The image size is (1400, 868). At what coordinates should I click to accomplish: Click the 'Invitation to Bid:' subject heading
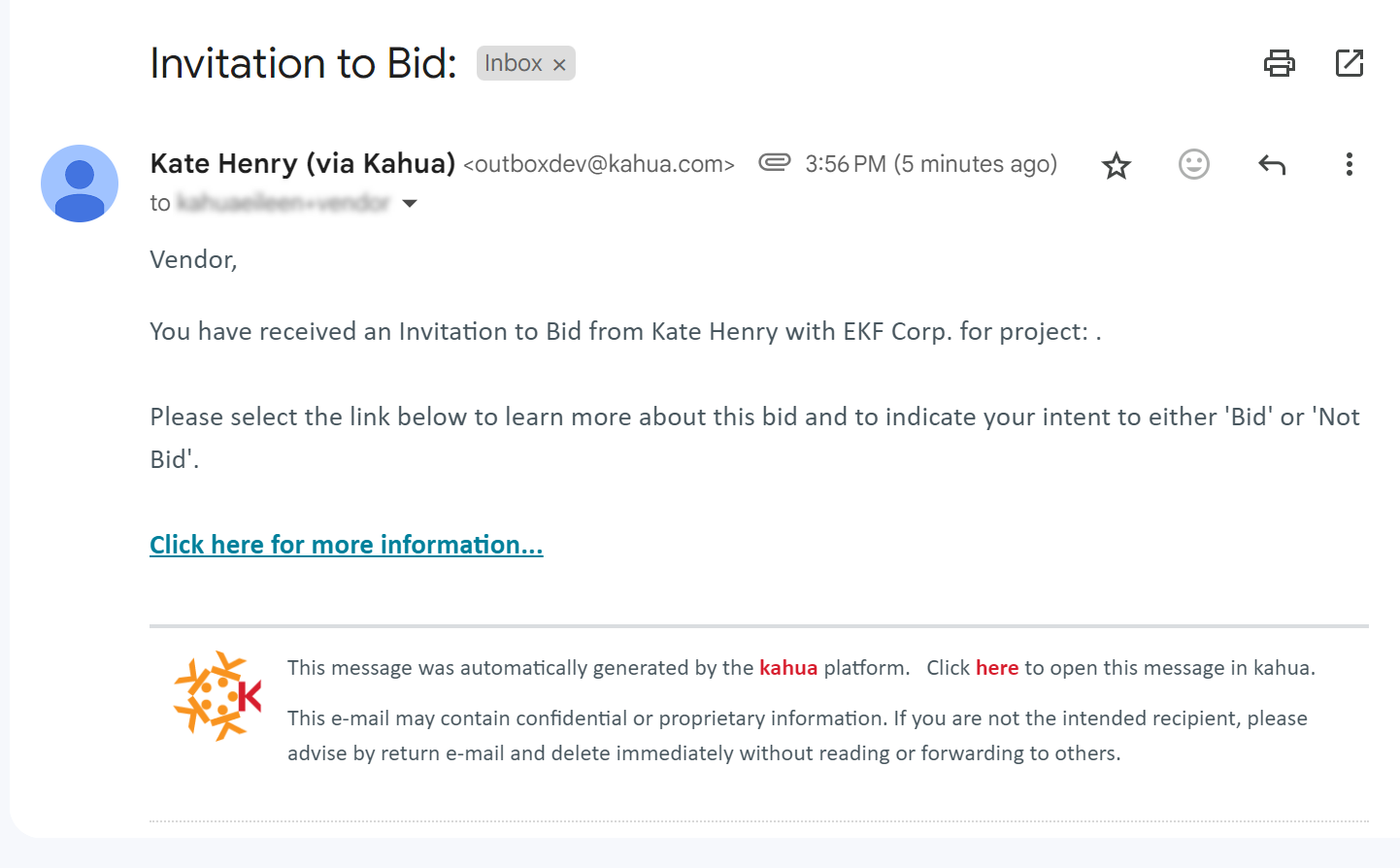coord(303,63)
